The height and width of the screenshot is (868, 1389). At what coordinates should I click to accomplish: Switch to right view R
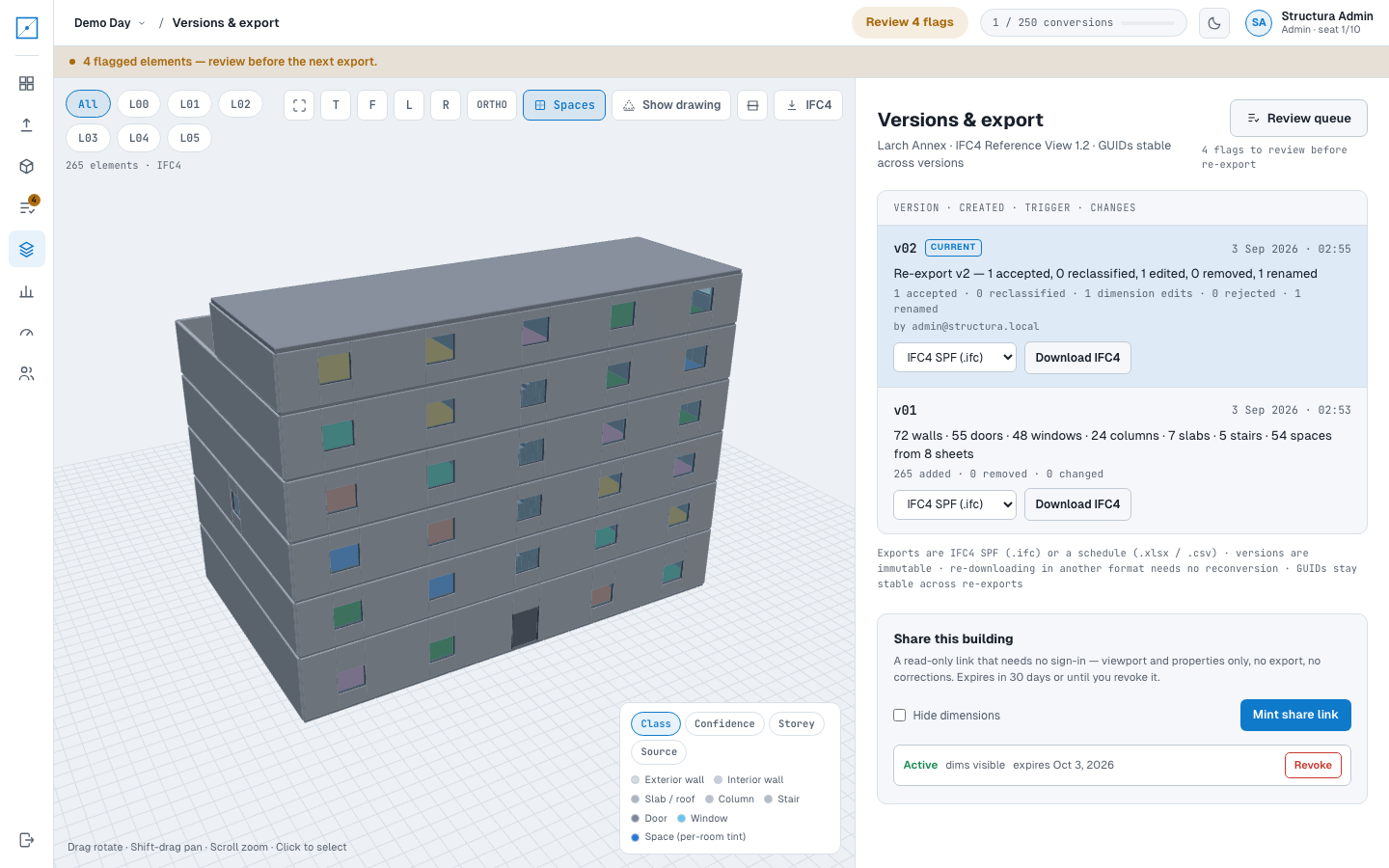pyautogui.click(x=446, y=105)
